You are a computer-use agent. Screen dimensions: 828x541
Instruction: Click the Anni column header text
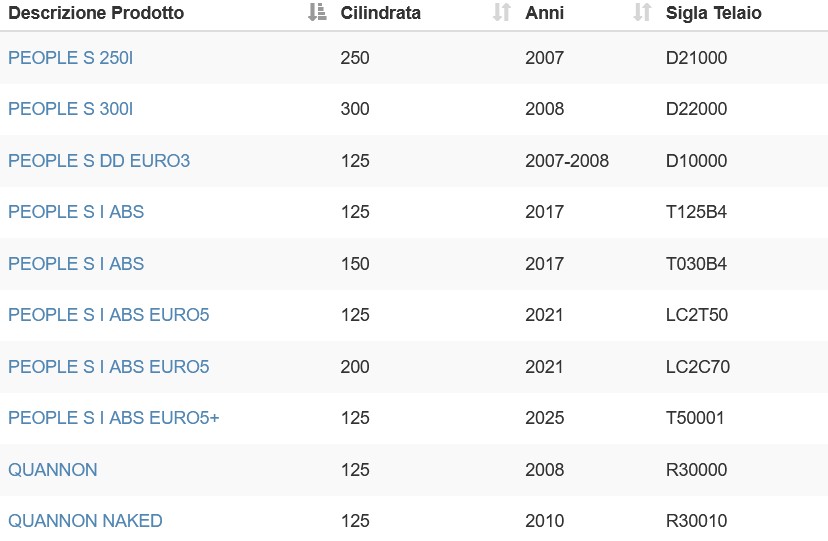point(544,13)
